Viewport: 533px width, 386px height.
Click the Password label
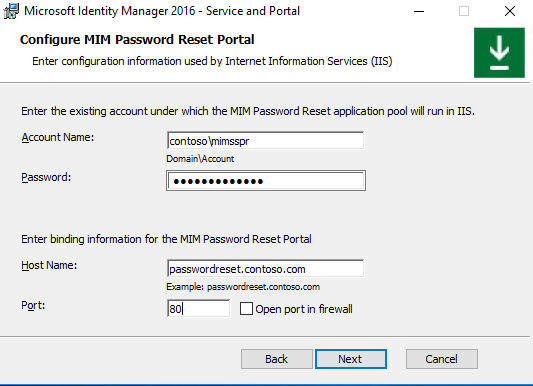coord(46,177)
